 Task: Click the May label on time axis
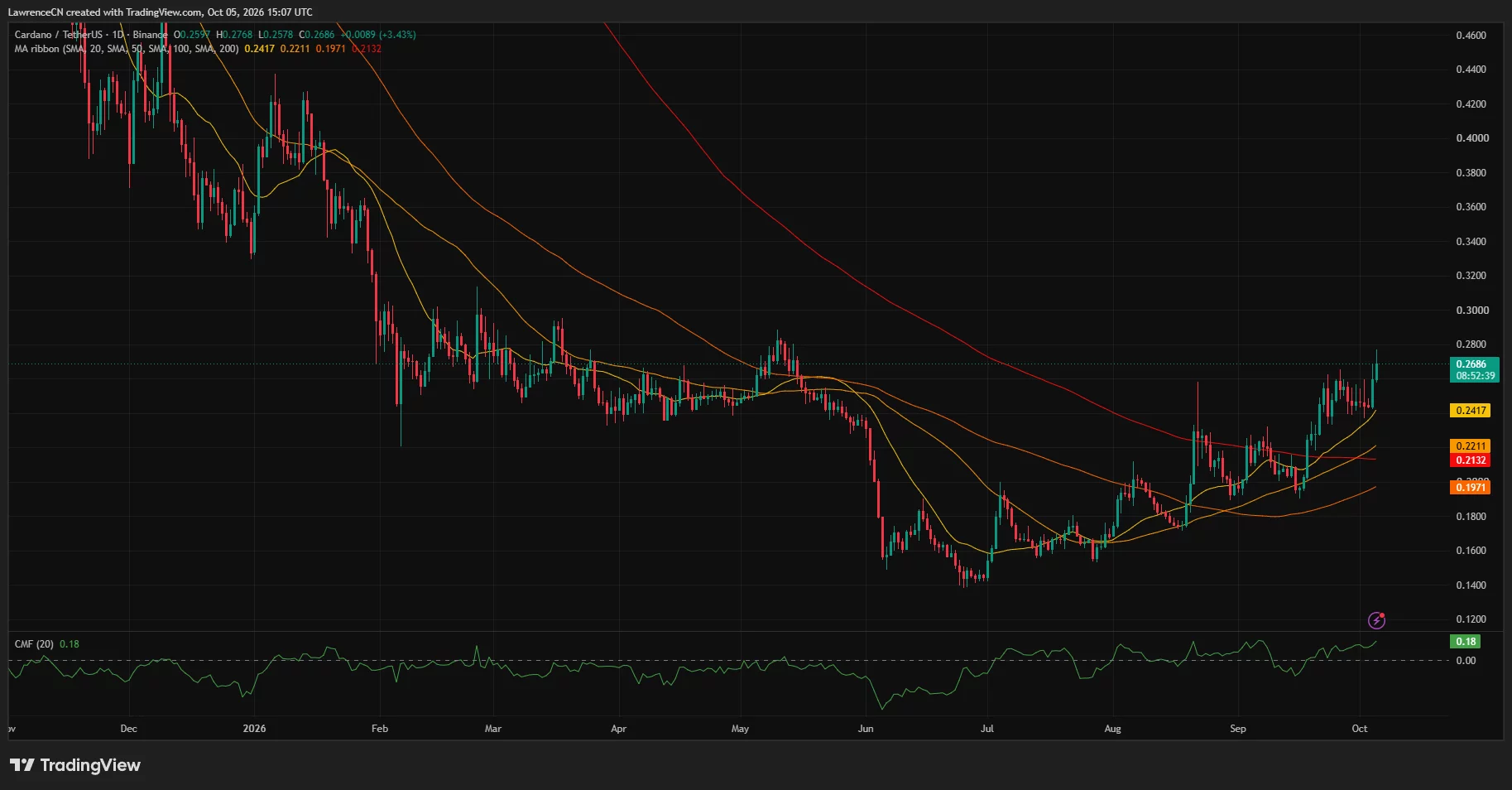(740, 729)
